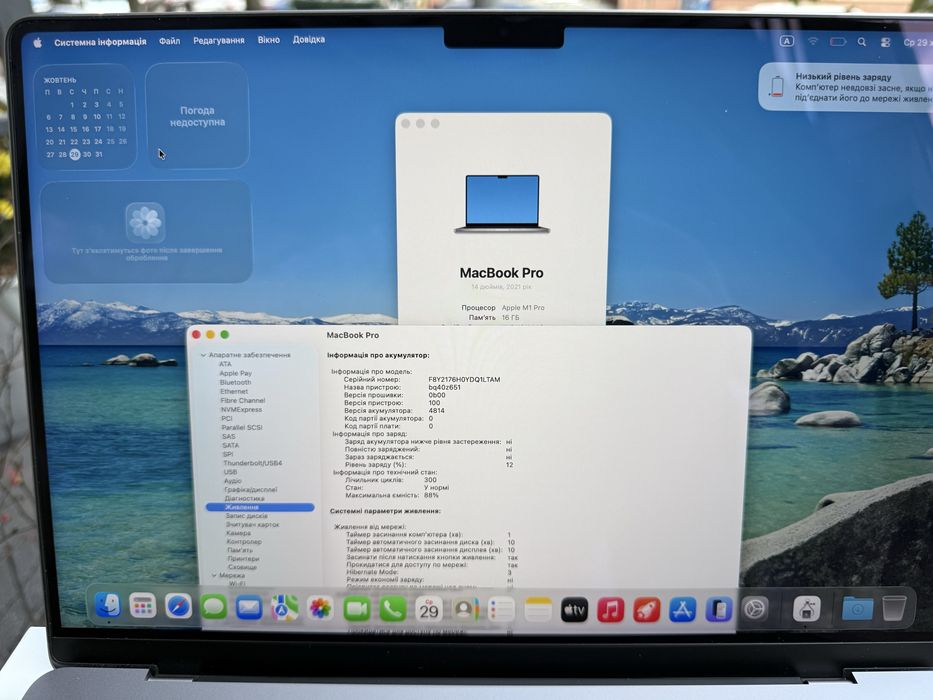Select Ethernet in the sidebar
933x700 pixels.
click(x=234, y=392)
